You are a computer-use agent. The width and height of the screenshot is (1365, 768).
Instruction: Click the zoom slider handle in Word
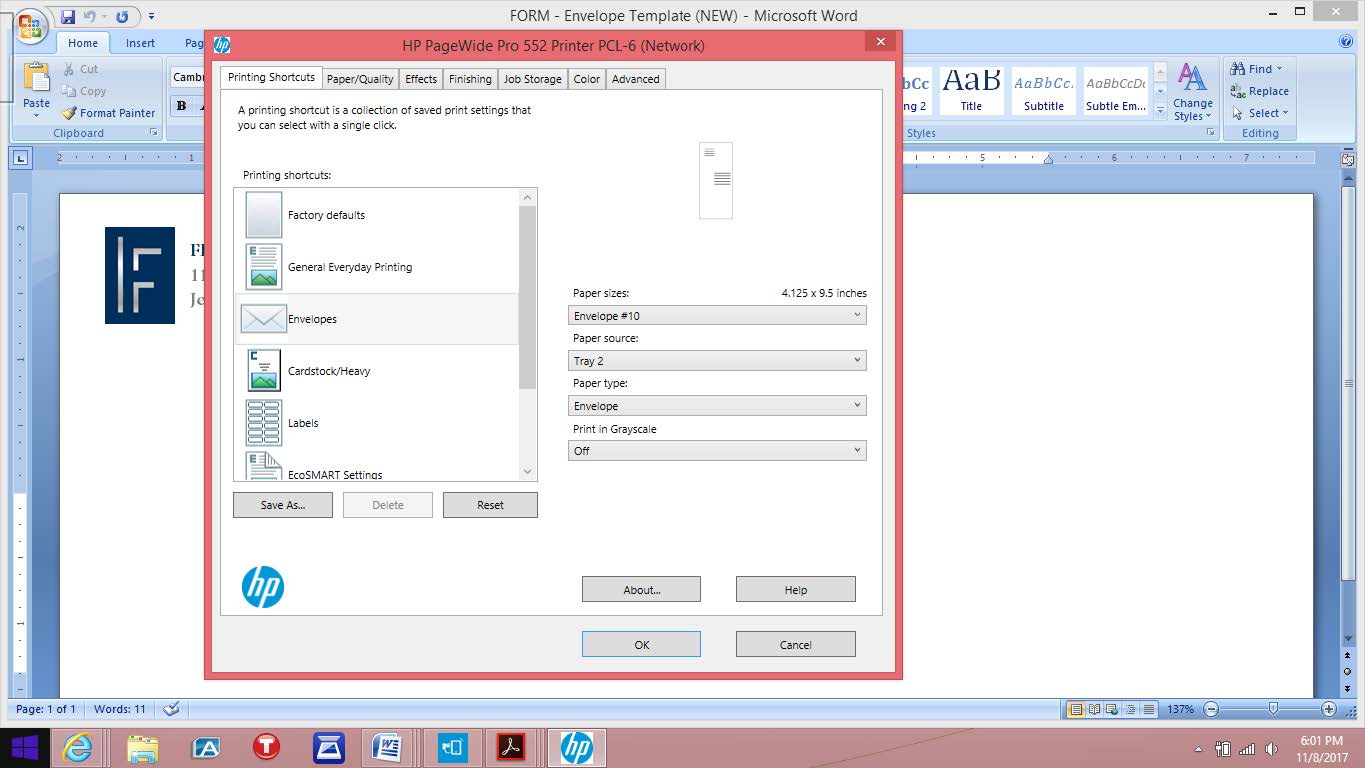tap(1273, 709)
